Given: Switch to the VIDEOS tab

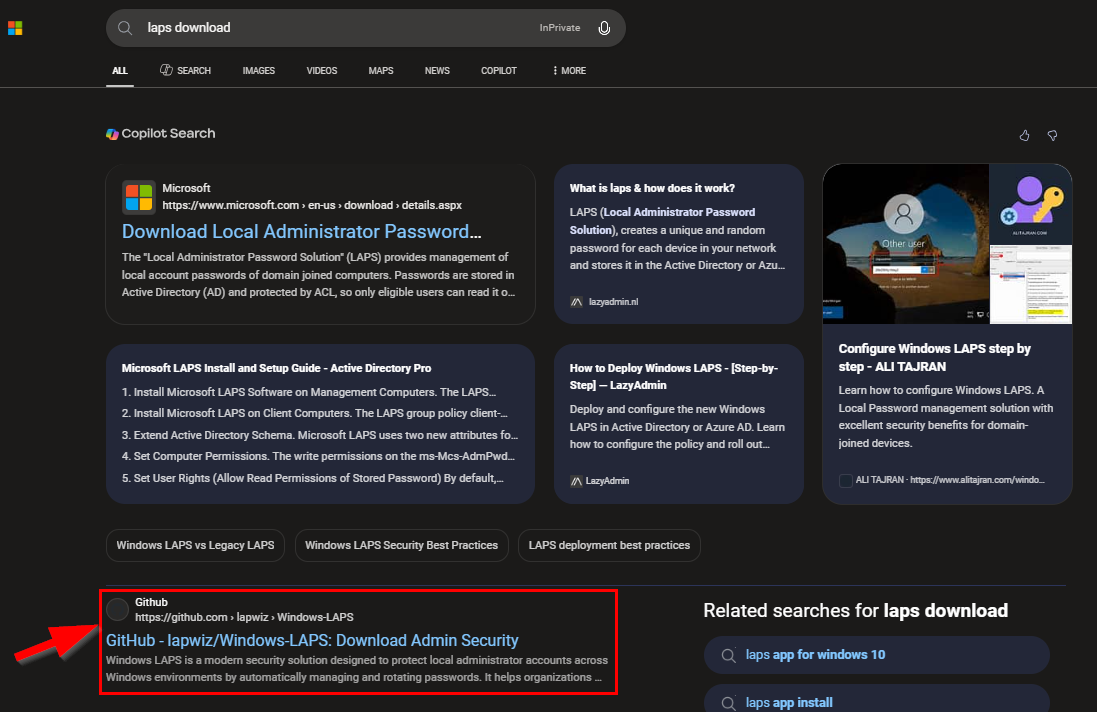Looking at the screenshot, I should click(322, 71).
